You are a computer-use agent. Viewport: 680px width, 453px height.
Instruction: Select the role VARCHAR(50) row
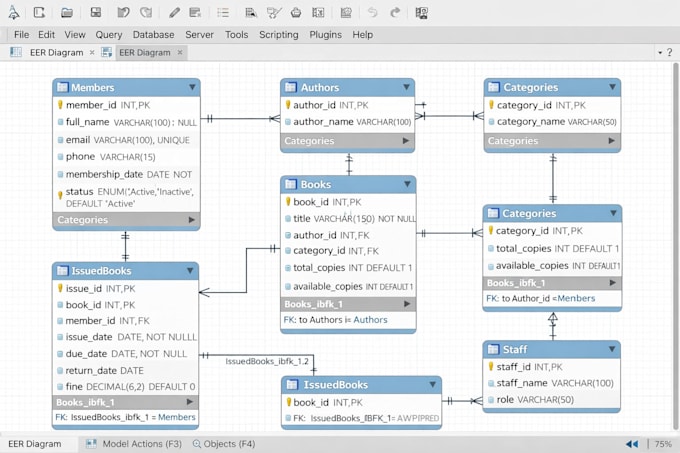click(552, 400)
